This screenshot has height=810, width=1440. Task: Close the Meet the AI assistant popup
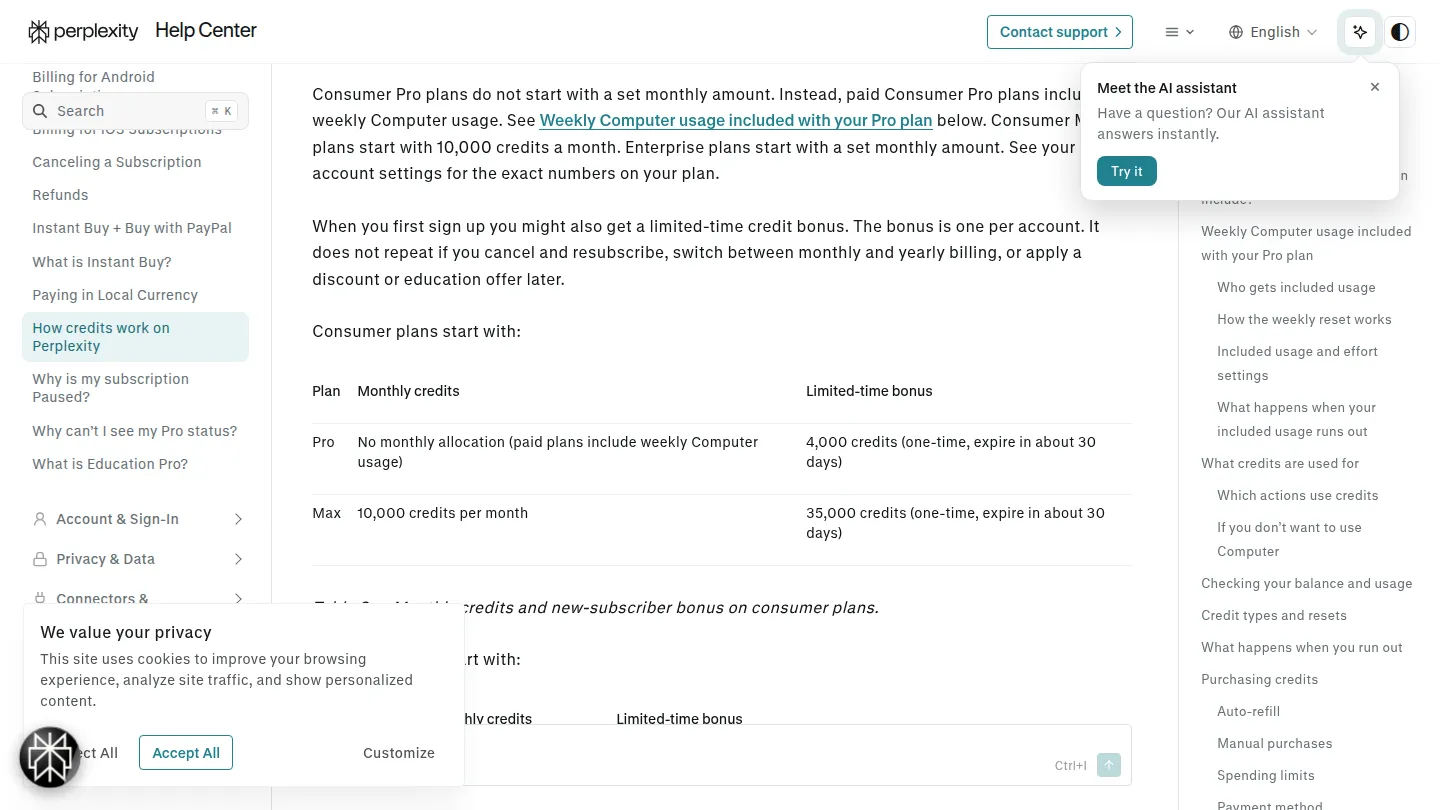pos(1375,87)
